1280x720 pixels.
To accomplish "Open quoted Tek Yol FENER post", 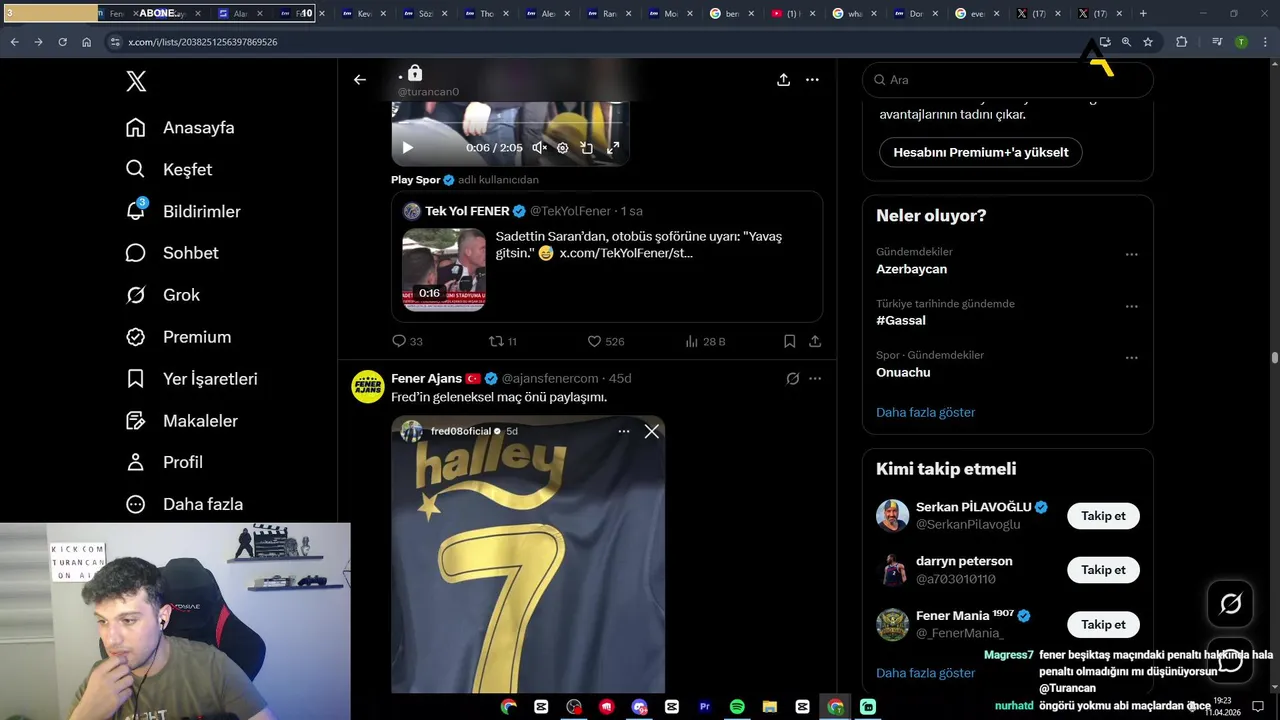I will point(607,257).
